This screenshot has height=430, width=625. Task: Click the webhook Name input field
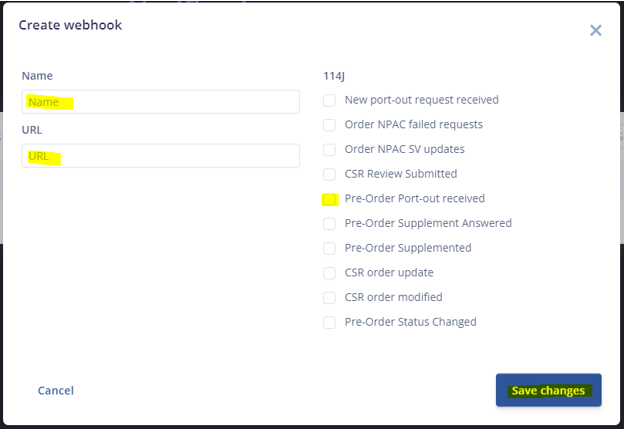pyautogui.click(x=160, y=102)
